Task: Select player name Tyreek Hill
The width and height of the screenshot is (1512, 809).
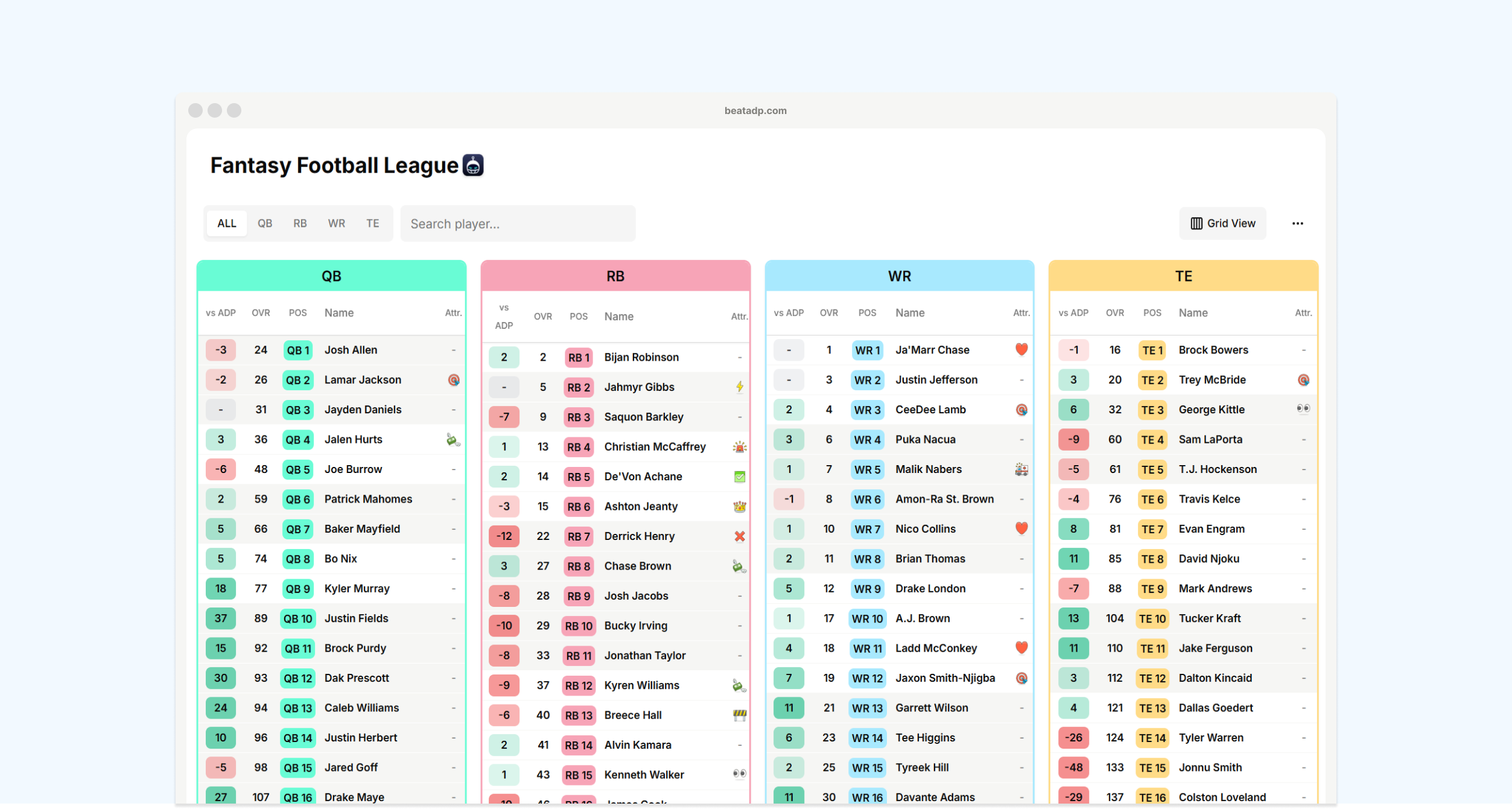Action: click(922, 768)
